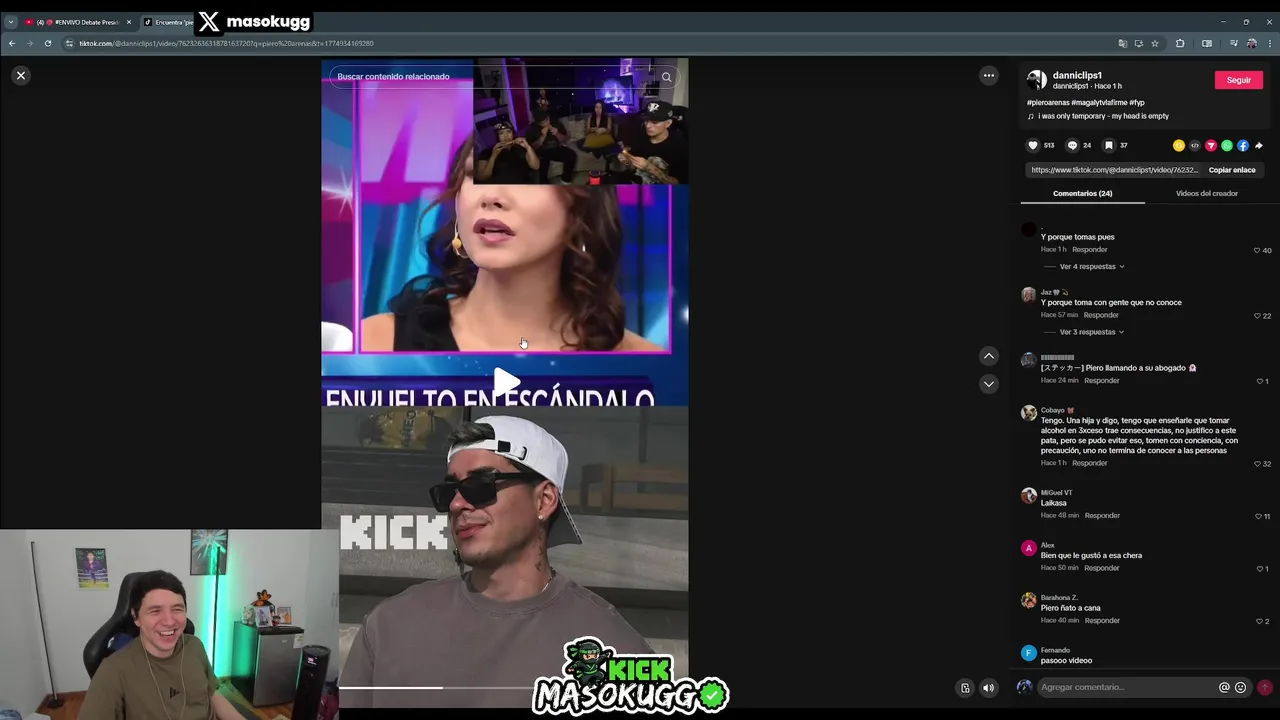The image size is (1280, 720).
Task: Click Copiar enlace button
Action: point(1231,170)
